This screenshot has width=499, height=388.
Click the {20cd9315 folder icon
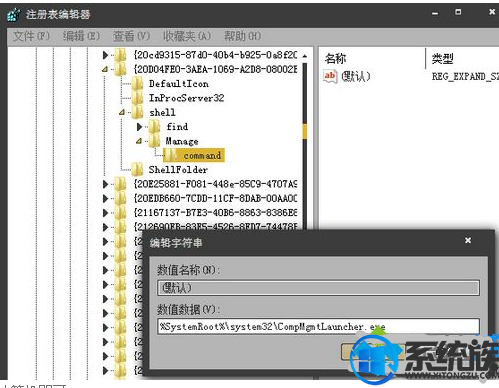tap(120, 55)
